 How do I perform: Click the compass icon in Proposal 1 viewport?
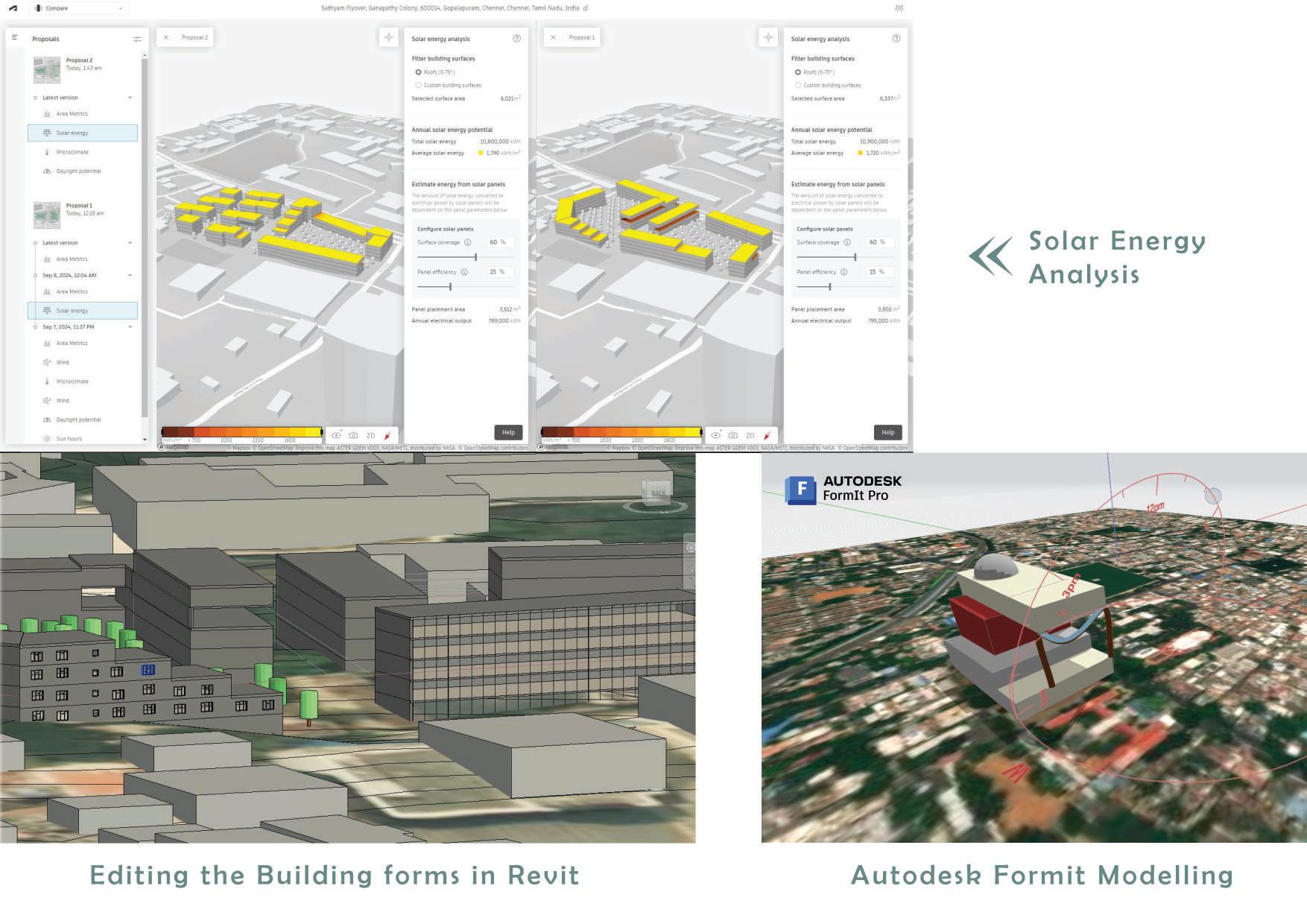click(767, 435)
